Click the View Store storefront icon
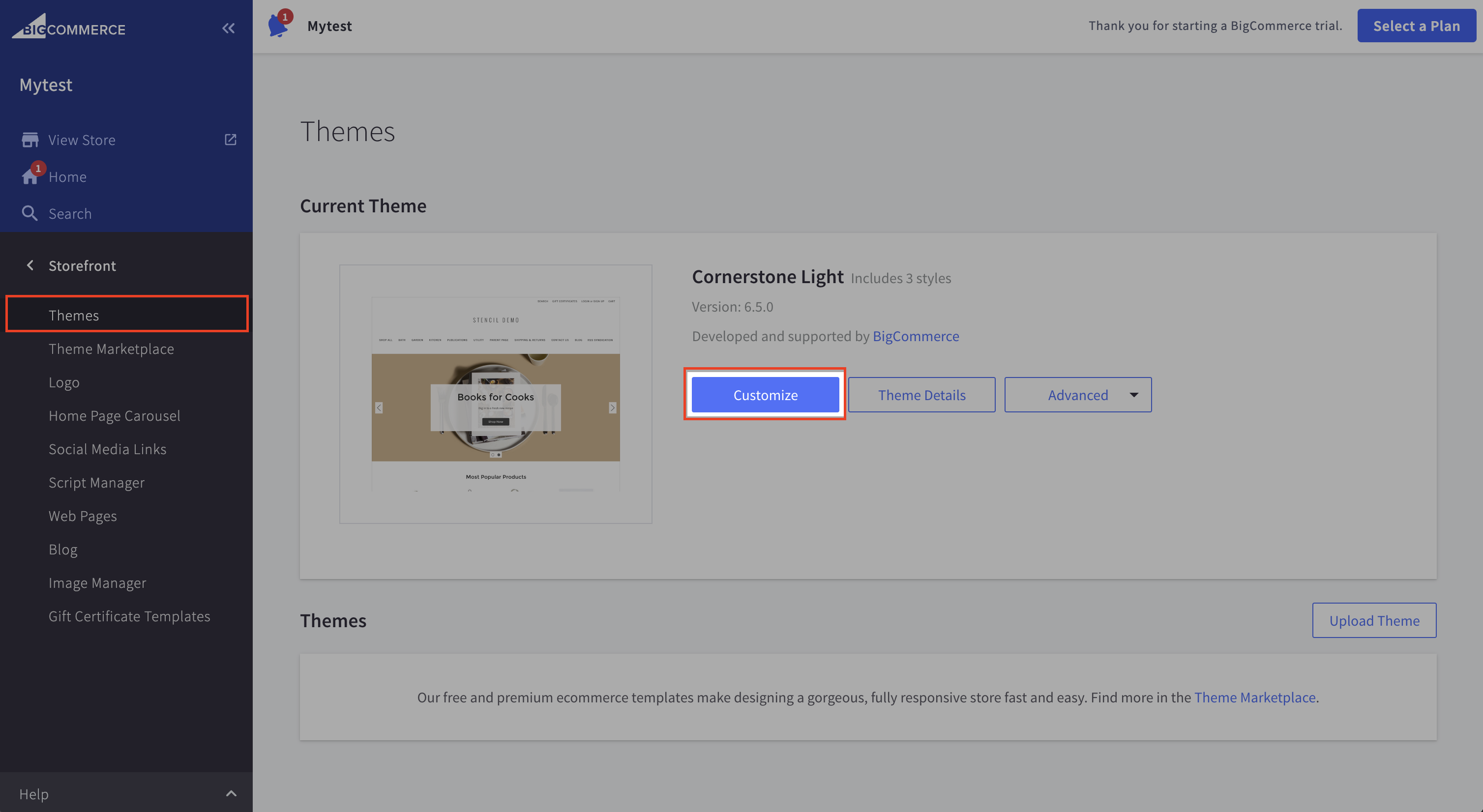The width and height of the screenshot is (1483, 812). click(x=30, y=140)
